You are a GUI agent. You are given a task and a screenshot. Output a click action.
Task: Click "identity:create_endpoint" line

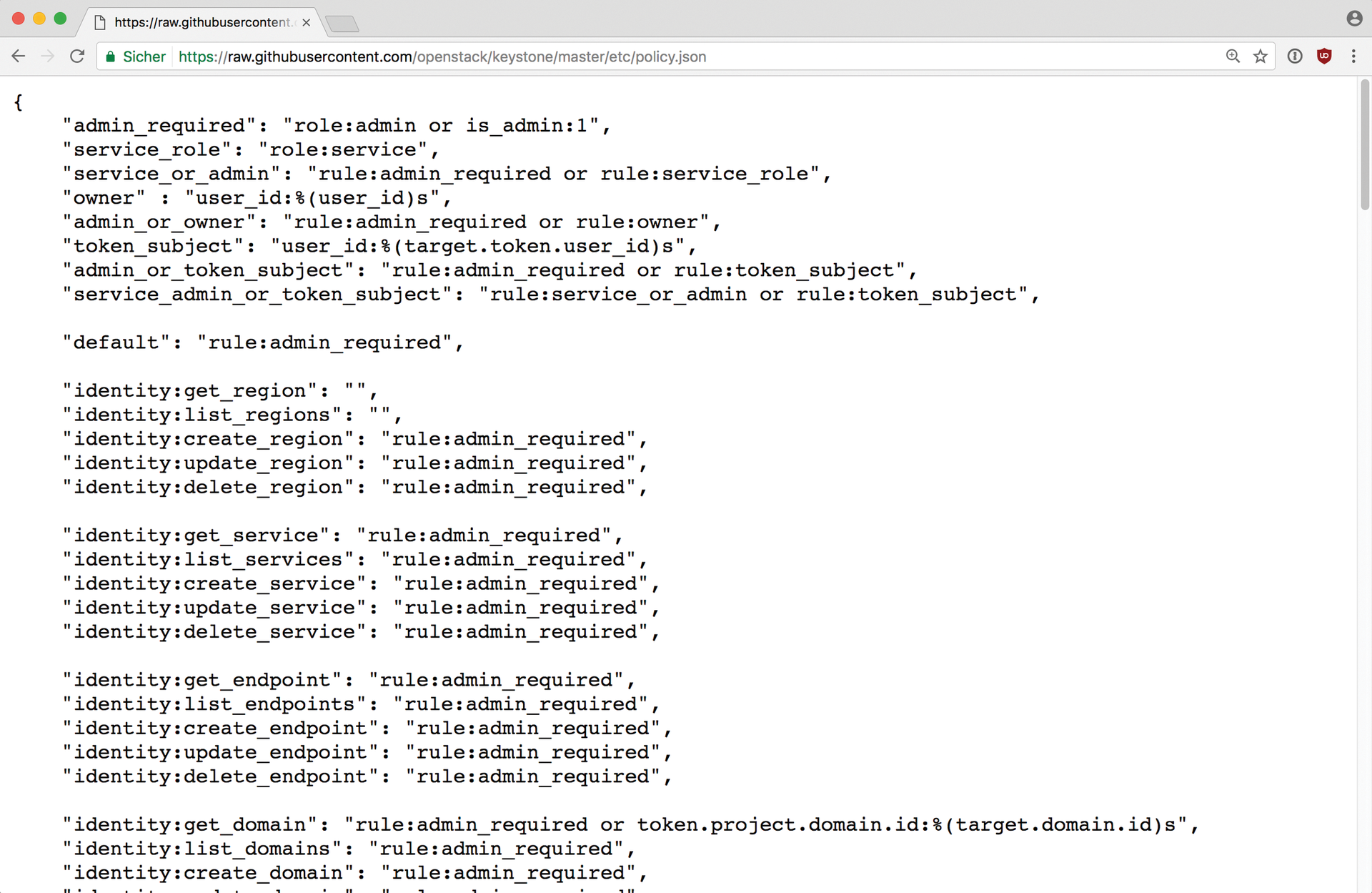pyautogui.click(x=367, y=729)
